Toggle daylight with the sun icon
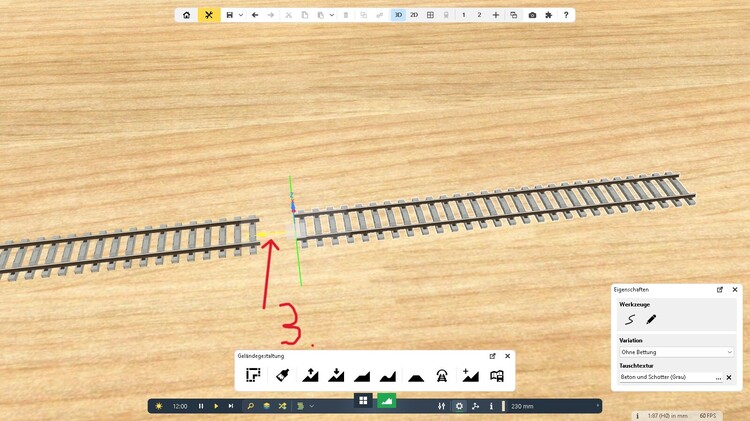 tap(159, 406)
